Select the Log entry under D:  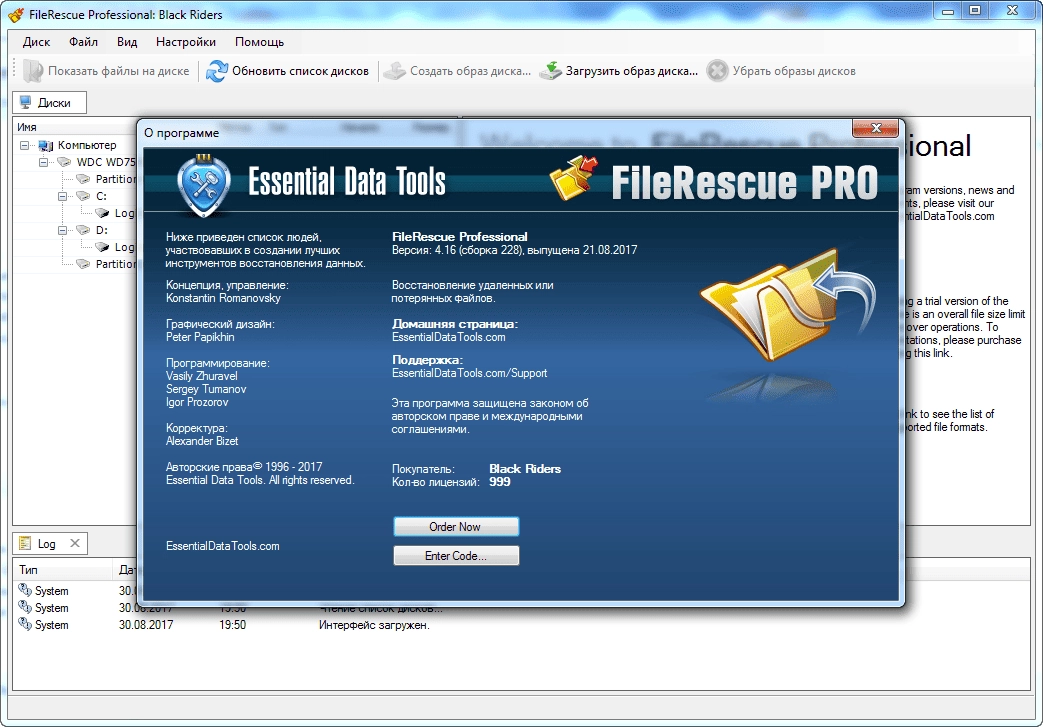[x=124, y=247]
